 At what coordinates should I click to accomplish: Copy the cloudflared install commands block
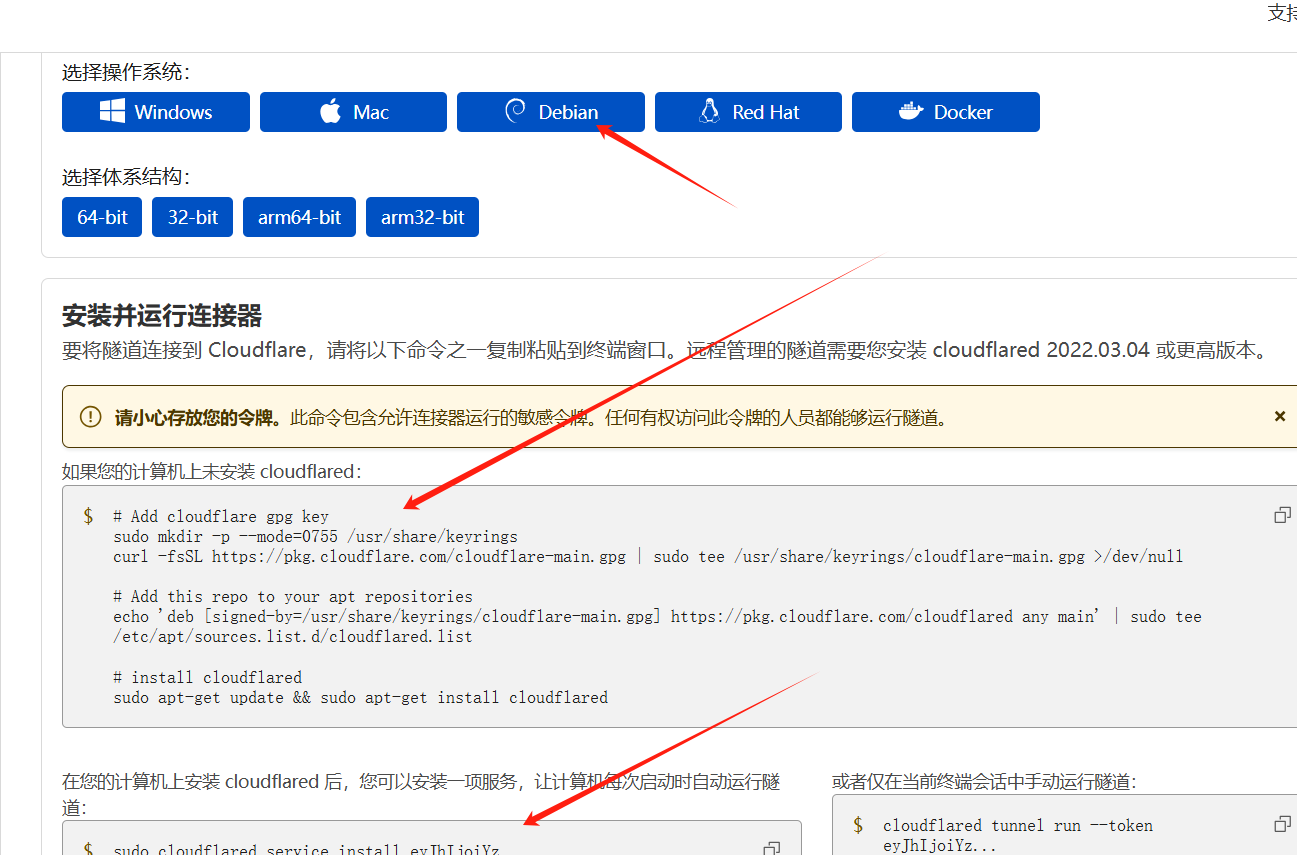click(1282, 515)
